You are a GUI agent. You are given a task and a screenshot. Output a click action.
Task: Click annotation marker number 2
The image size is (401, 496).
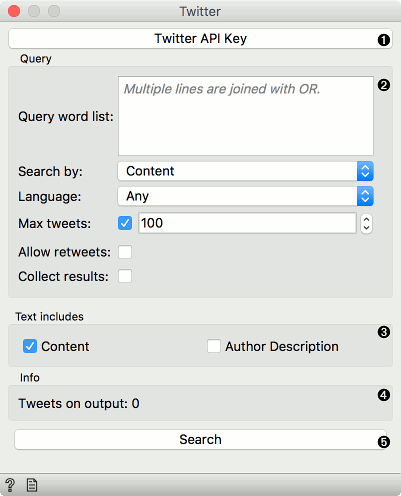point(384,85)
